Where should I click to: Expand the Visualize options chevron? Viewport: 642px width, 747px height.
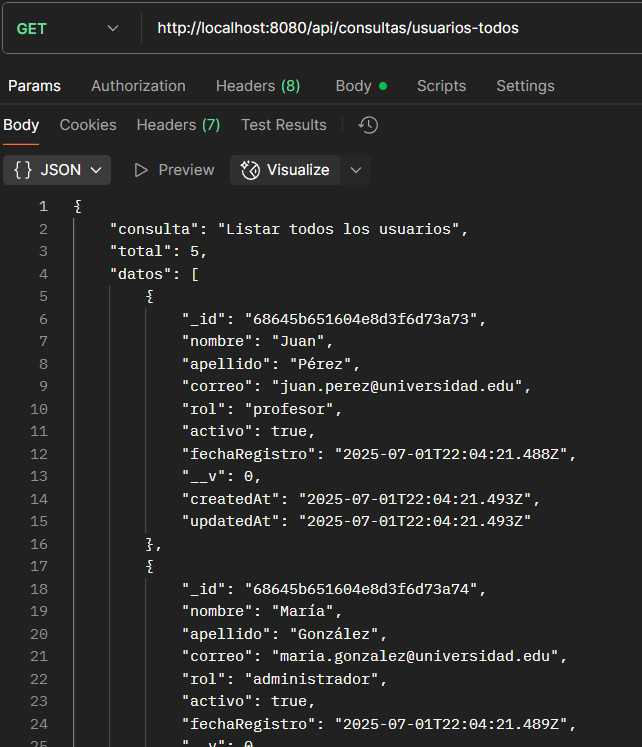tap(356, 170)
